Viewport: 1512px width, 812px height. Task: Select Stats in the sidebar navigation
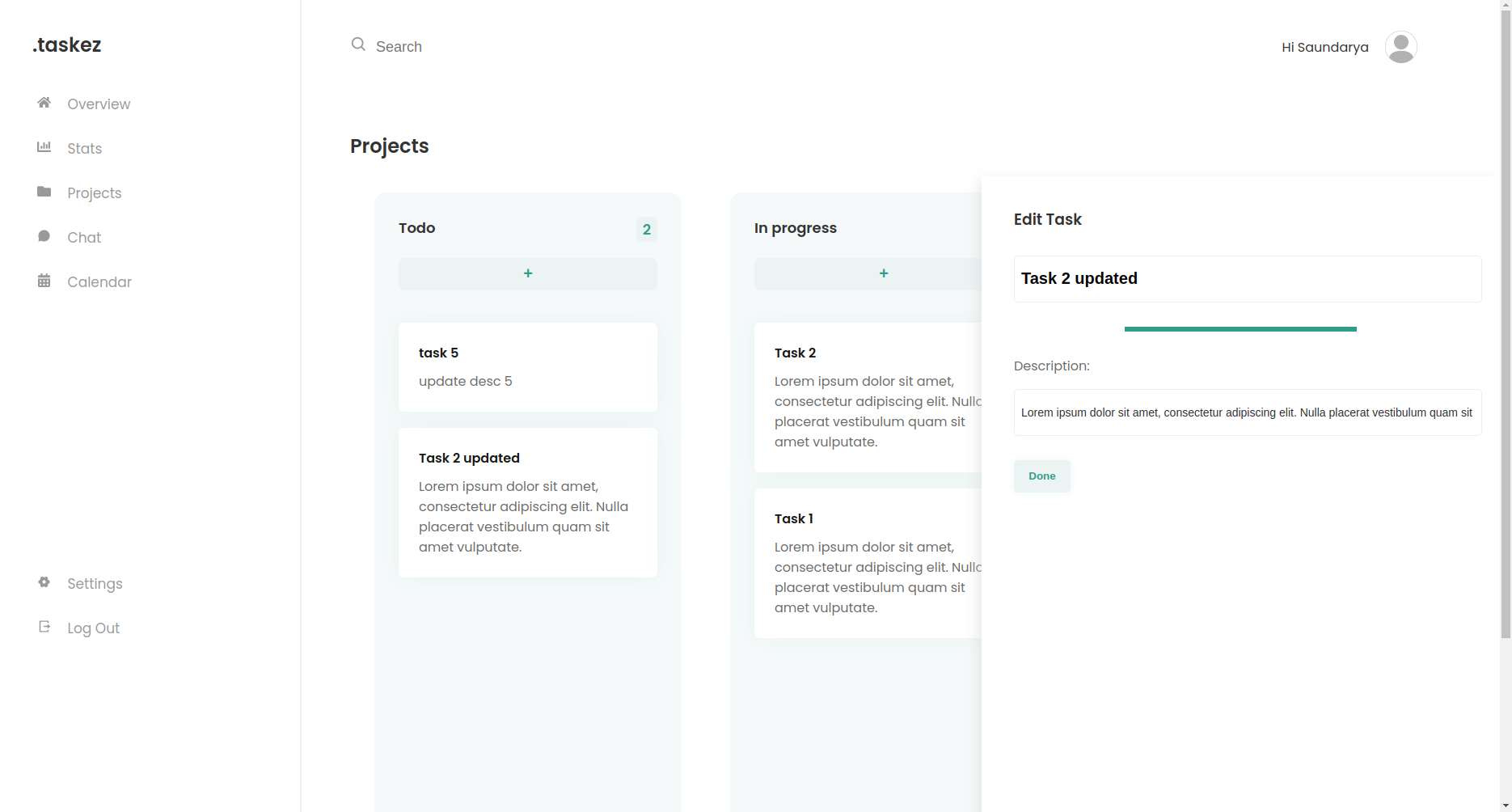(84, 148)
